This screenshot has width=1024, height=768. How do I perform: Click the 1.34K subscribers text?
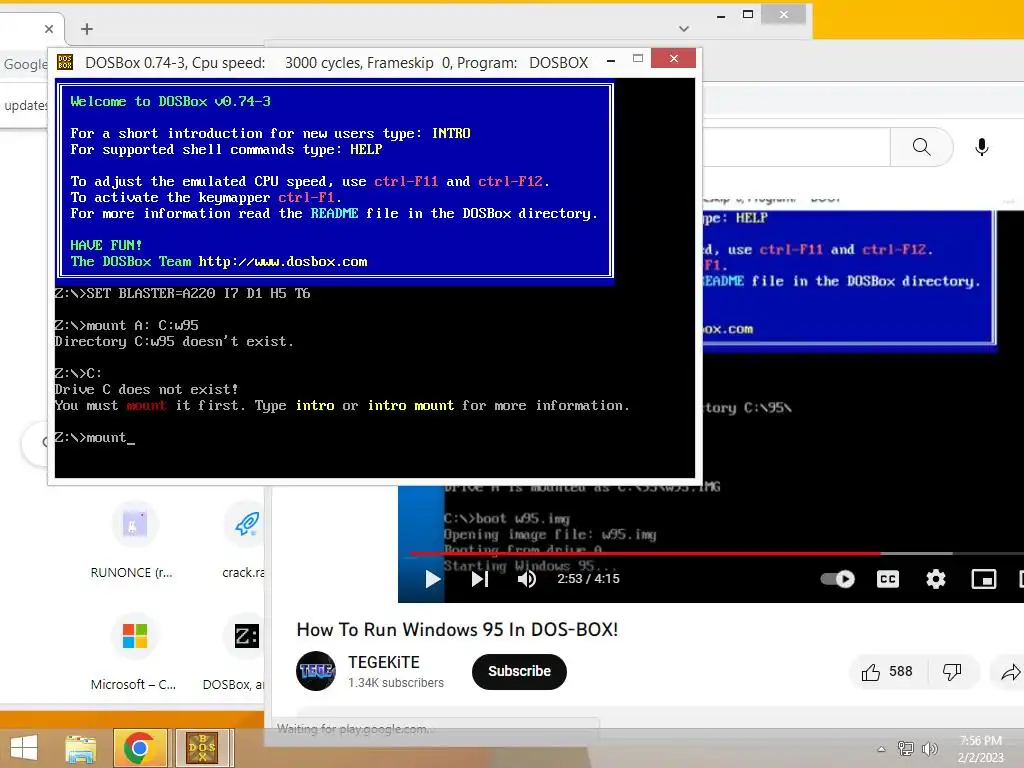[x=396, y=682]
